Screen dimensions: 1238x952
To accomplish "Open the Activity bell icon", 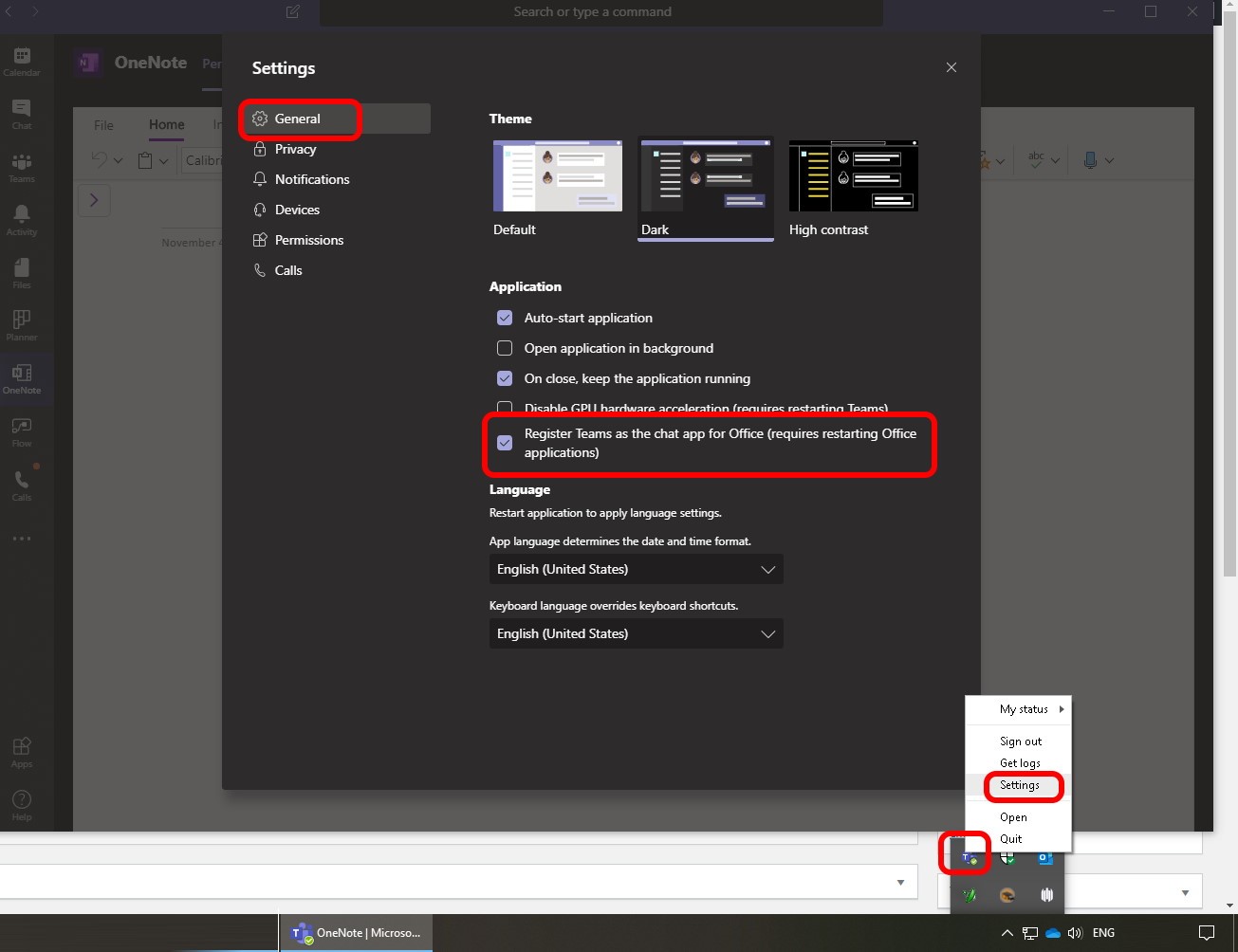I will coord(22,220).
